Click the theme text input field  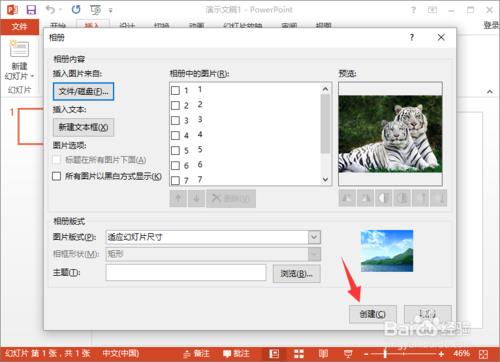click(x=186, y=273)
